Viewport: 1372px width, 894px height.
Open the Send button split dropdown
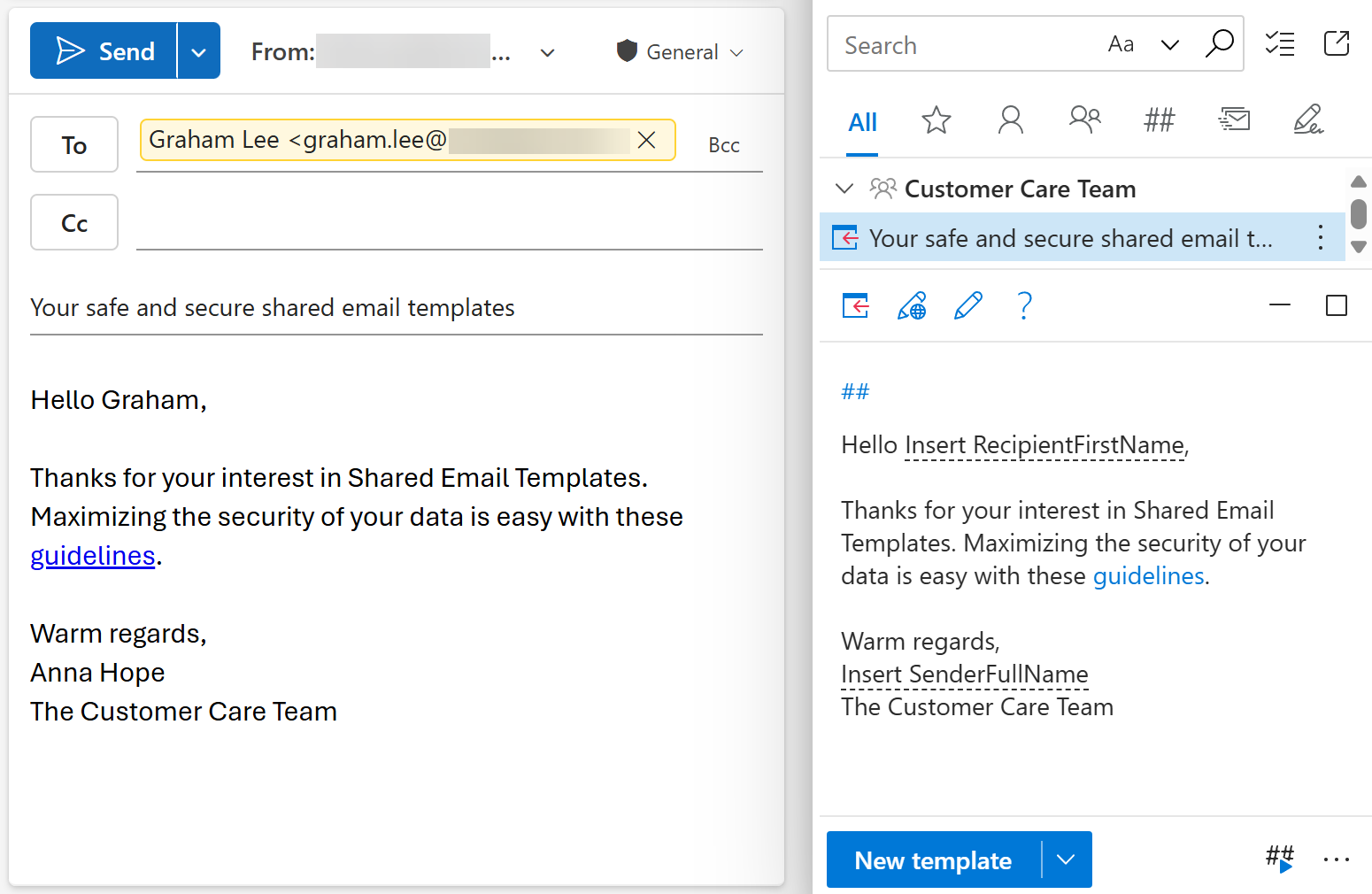pyautogui.click(x=198, y=50)
